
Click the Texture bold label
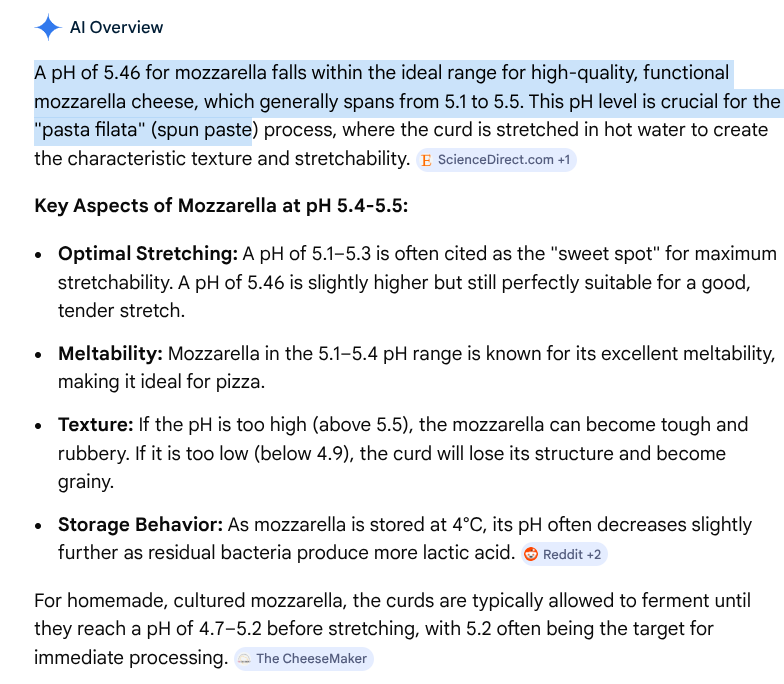[x=93, y=425]
